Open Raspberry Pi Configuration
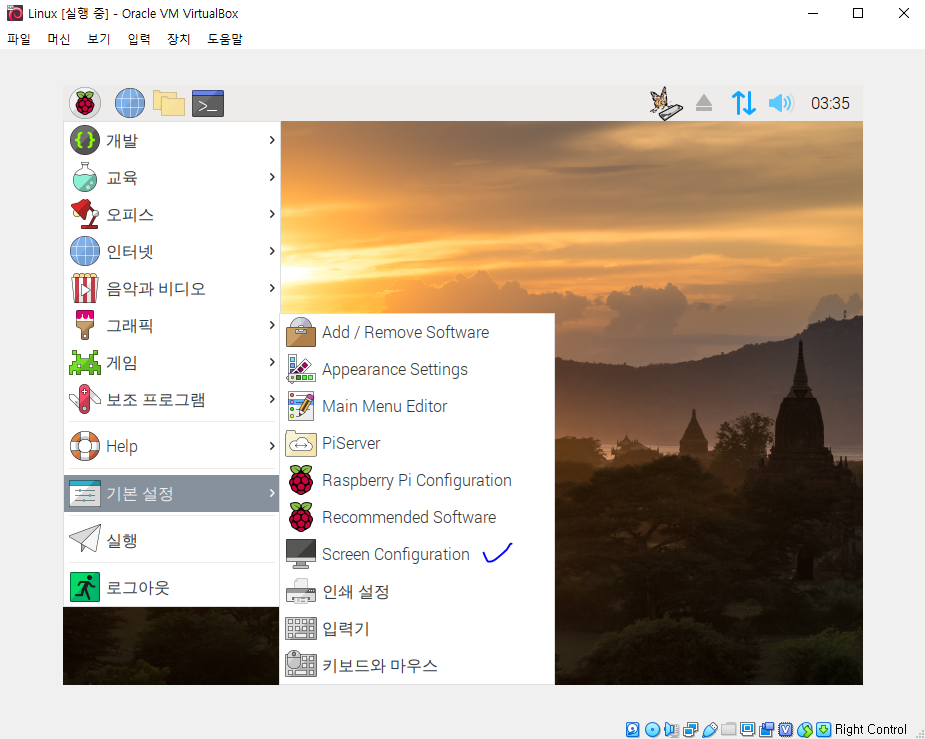The image size is (925, 739). pos(417,481)
